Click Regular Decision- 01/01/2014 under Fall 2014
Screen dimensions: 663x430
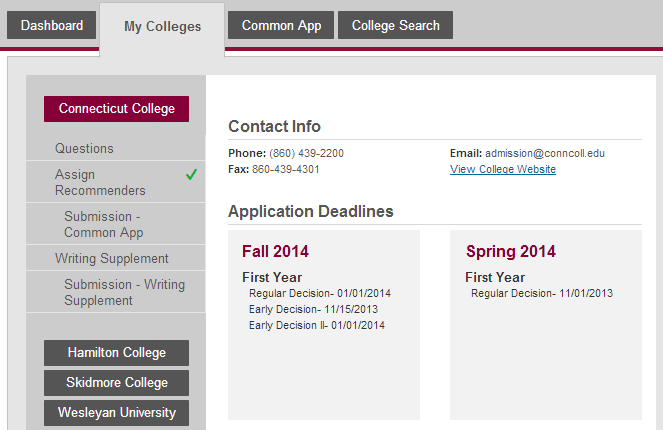[x=320, y=293]
